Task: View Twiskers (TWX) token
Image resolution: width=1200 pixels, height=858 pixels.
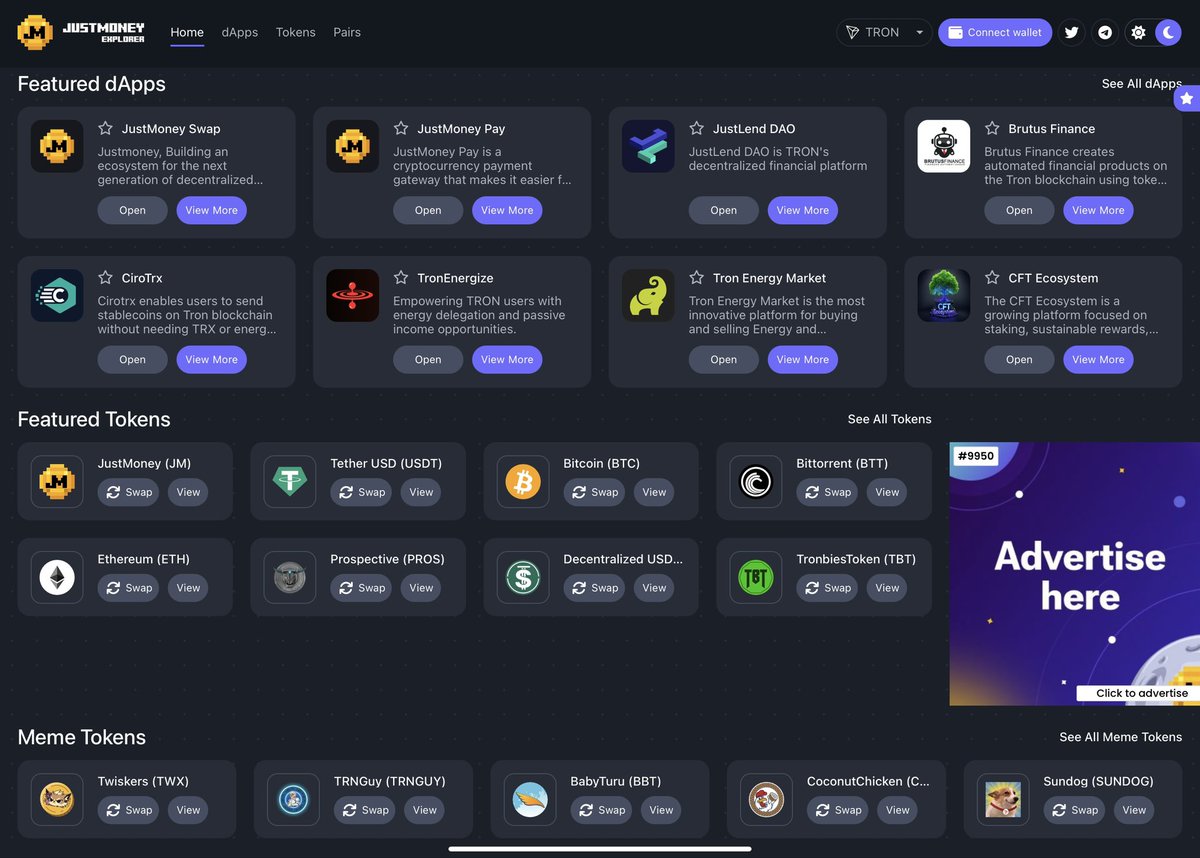Action: pyautogui.click(x=188, y=810)
